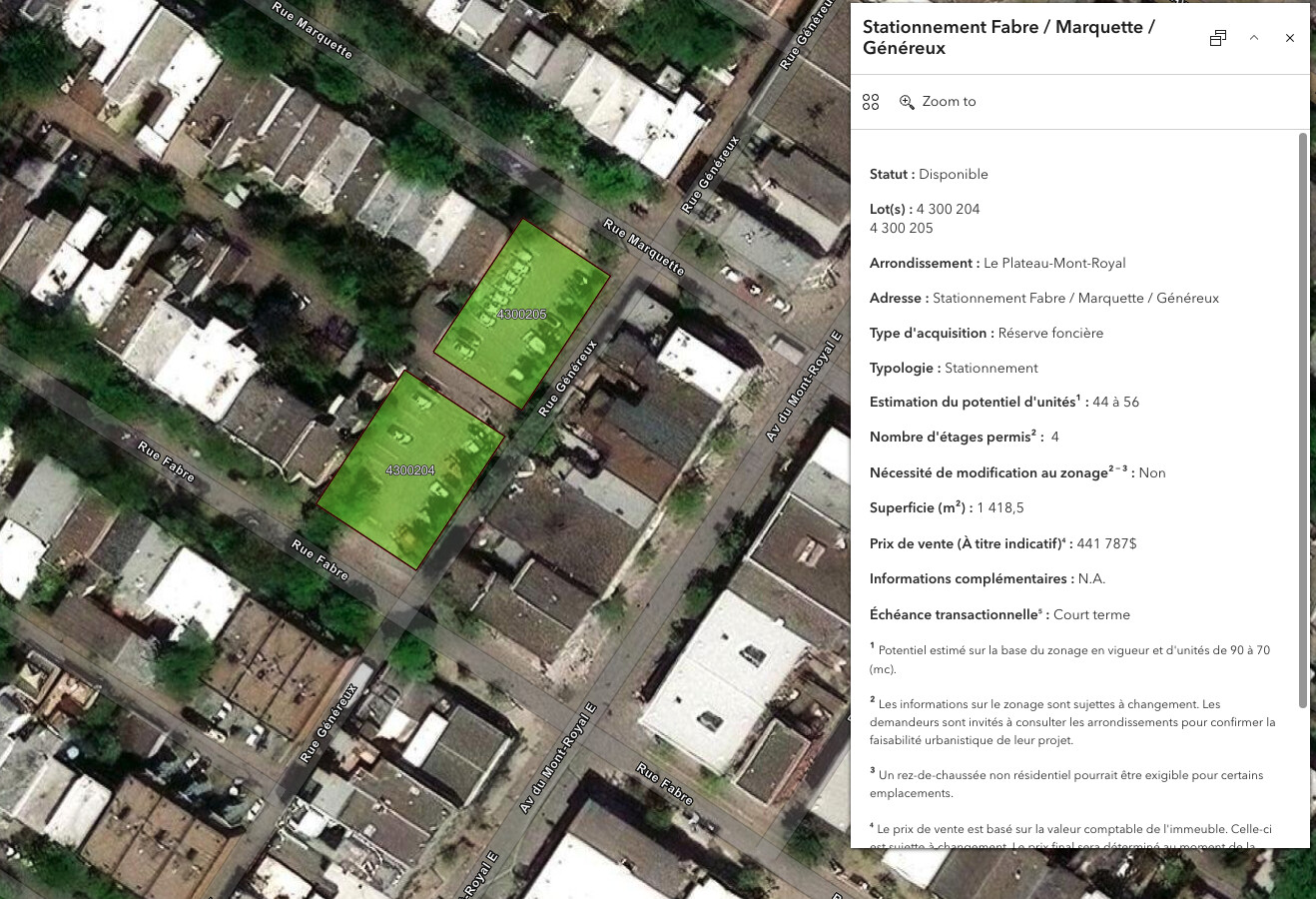Click the Superficie 1 418,5 value

(x=1000, y=508)
